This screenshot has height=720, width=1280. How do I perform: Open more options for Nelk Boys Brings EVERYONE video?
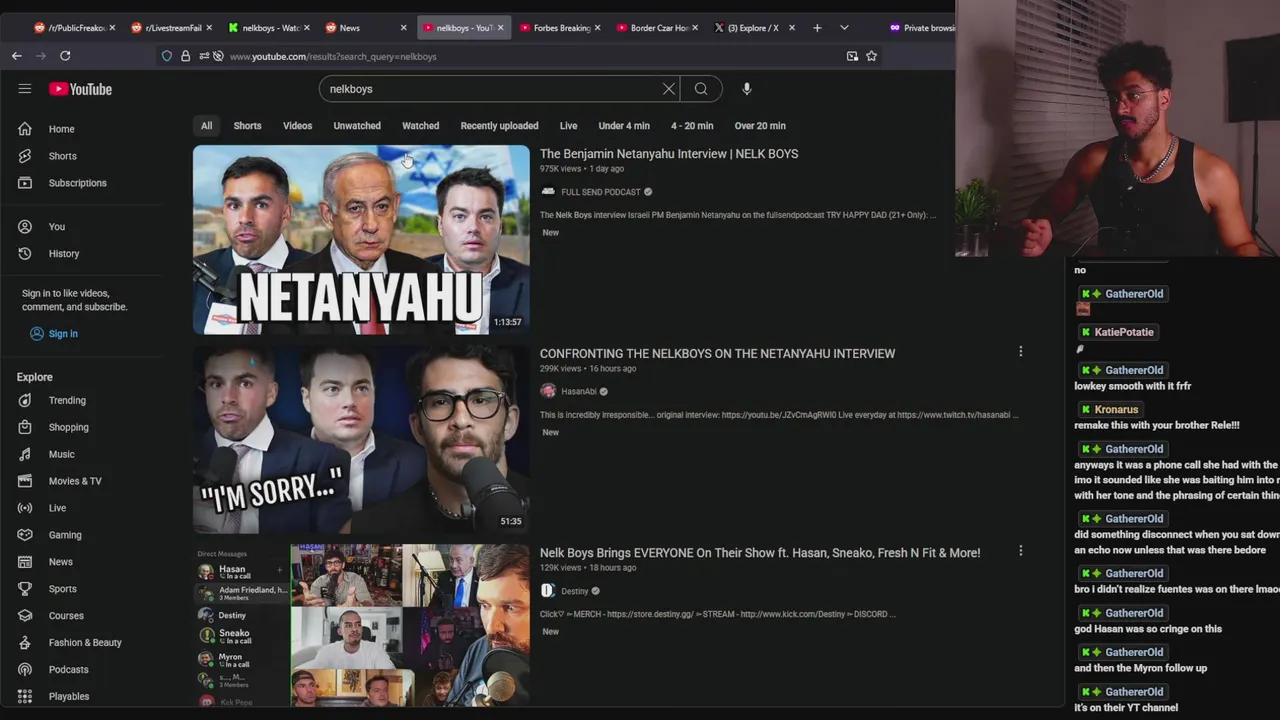(1020, 551)
